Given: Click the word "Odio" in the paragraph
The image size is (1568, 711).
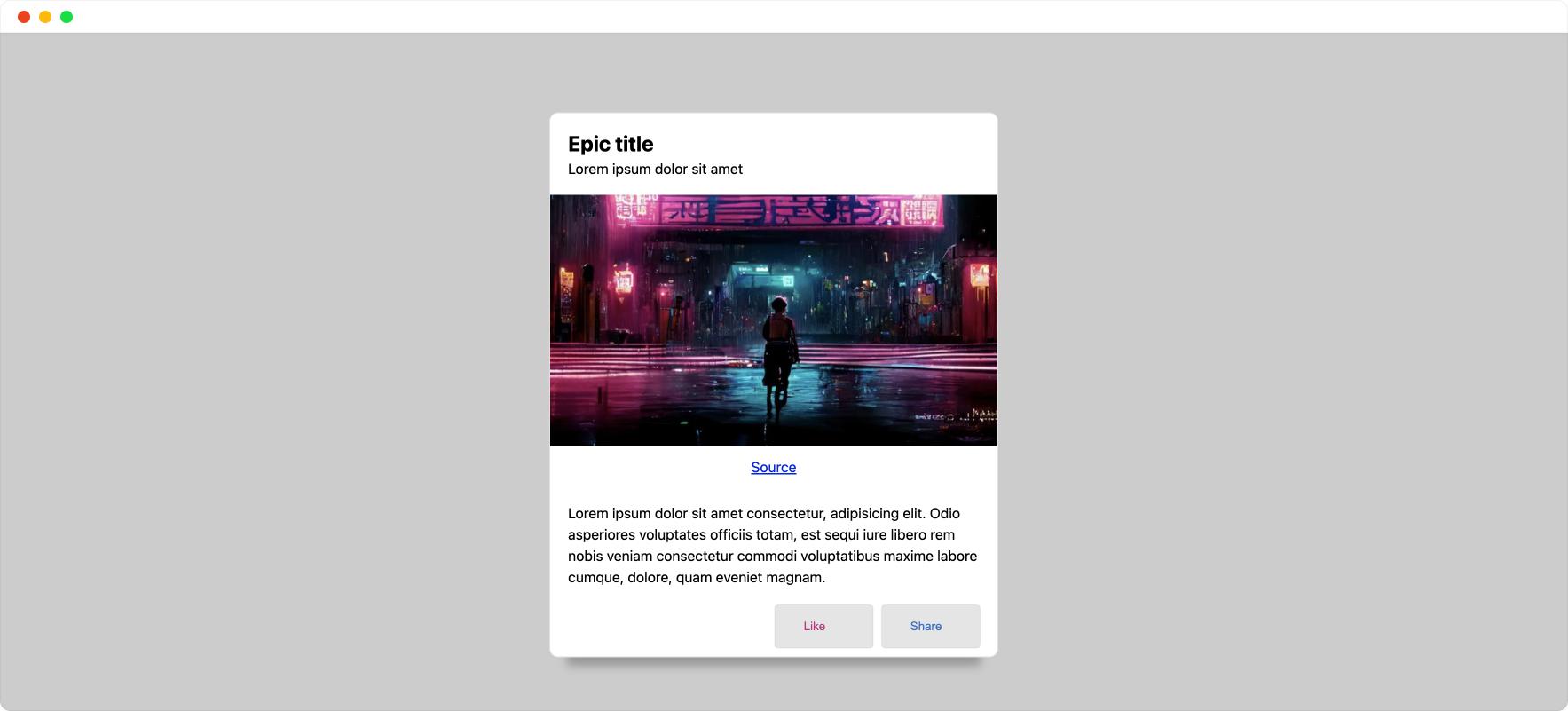Looking at the screenshot, I should [x=944, y=513].
